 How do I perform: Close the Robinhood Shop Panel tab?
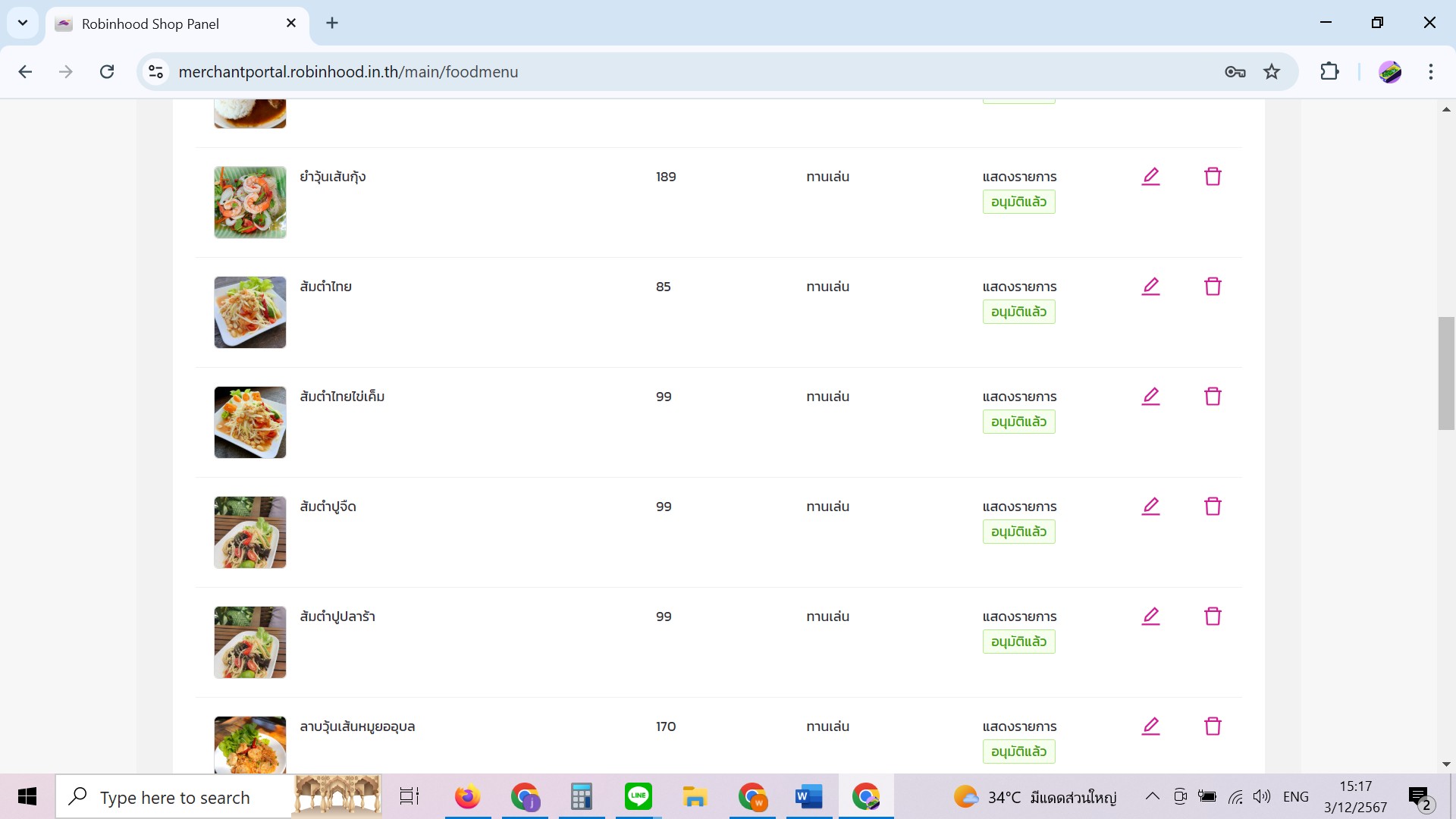291,24
